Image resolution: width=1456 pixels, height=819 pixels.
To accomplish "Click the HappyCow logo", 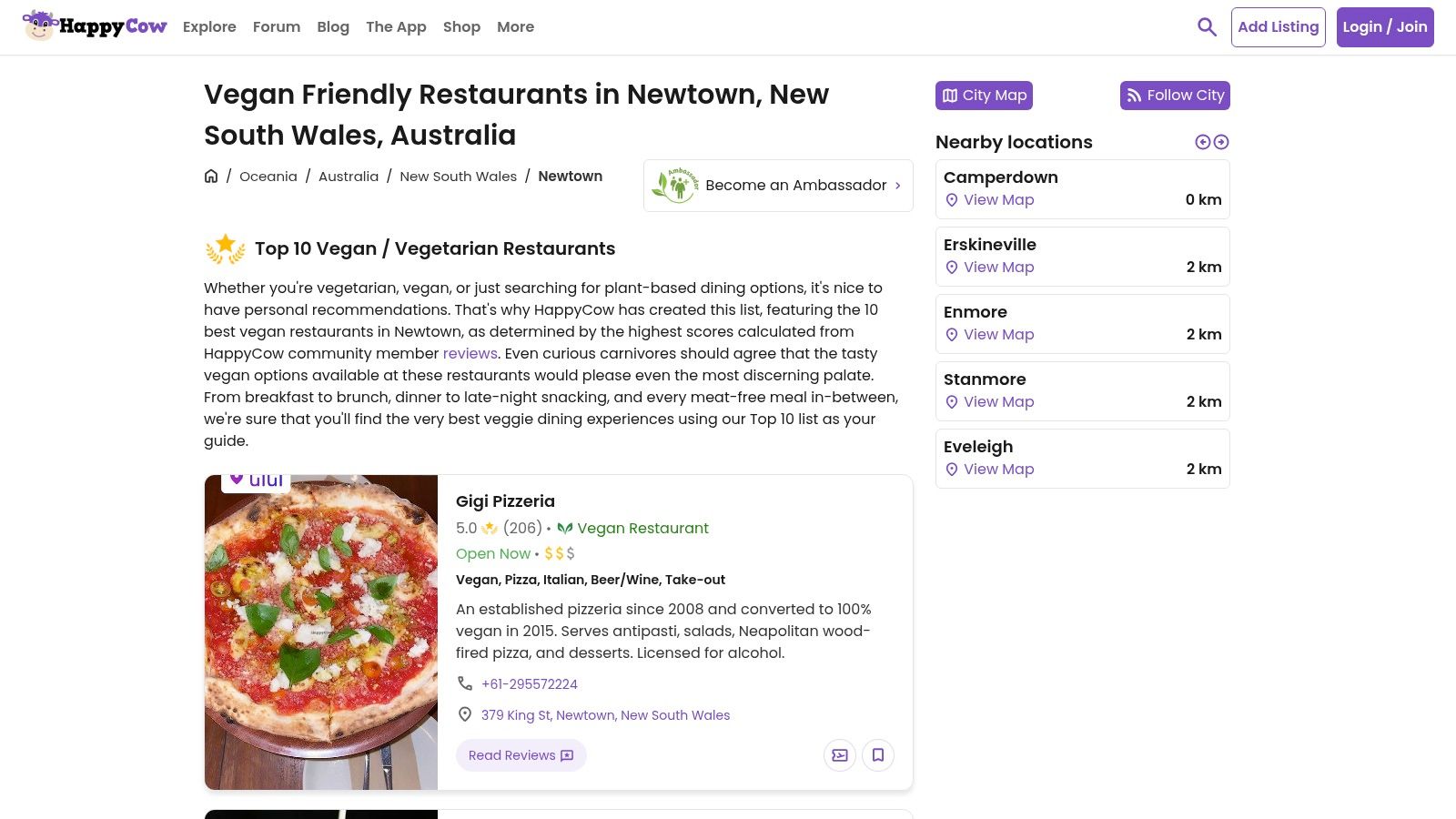I will pyautogui.click(x=95, y=26).
